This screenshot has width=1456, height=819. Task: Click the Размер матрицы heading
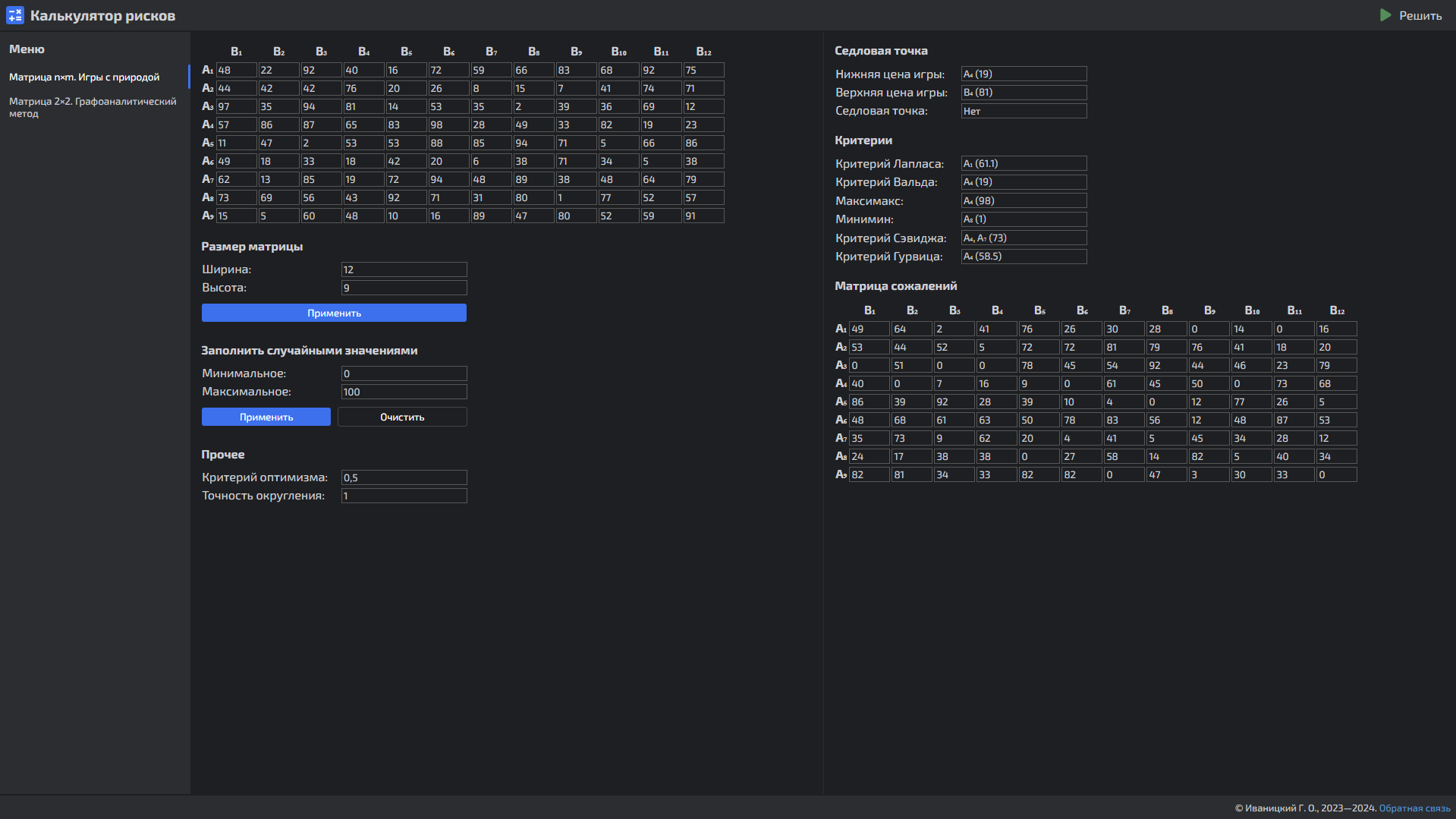[x=252, y=247]
